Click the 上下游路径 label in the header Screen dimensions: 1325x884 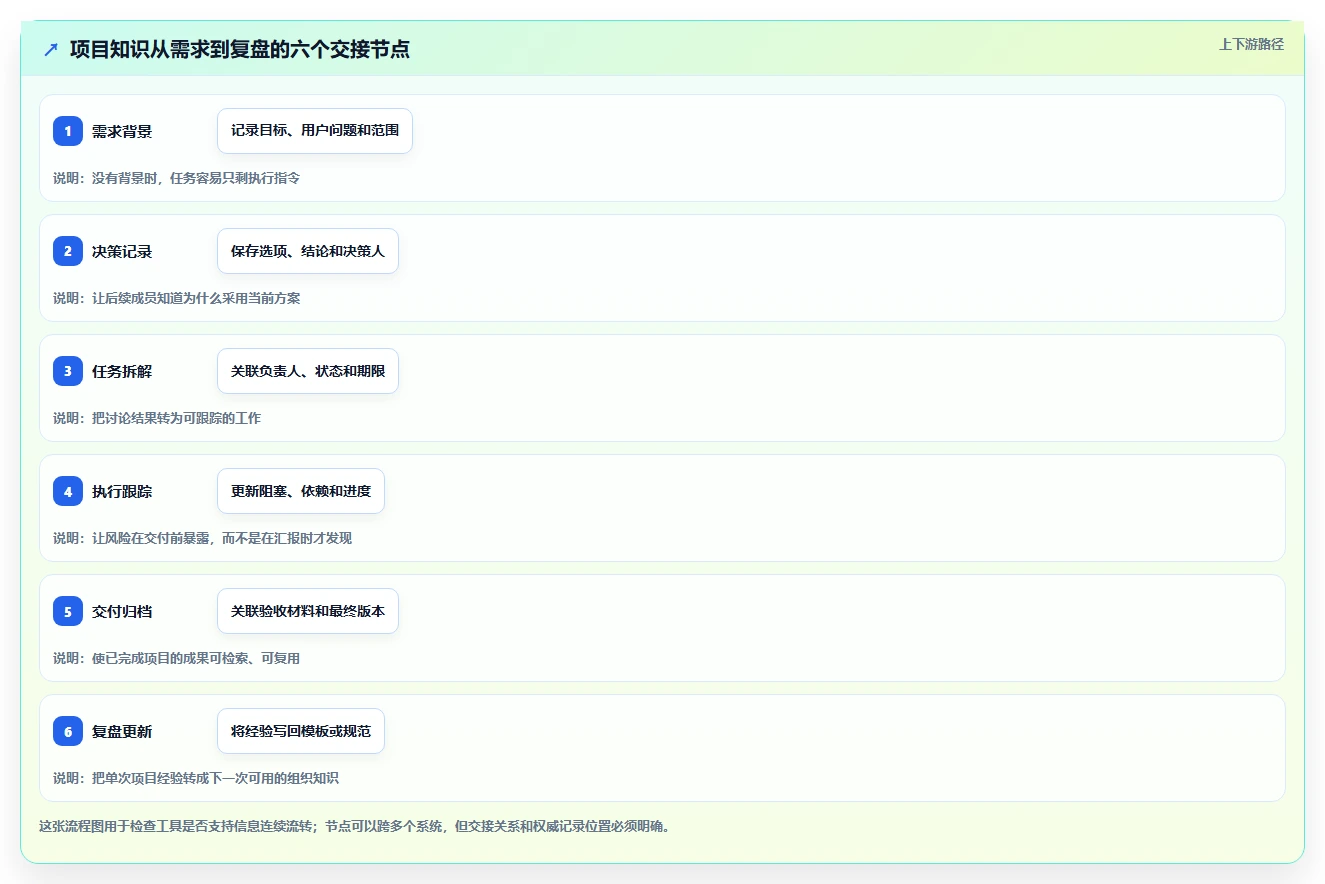1251,44
